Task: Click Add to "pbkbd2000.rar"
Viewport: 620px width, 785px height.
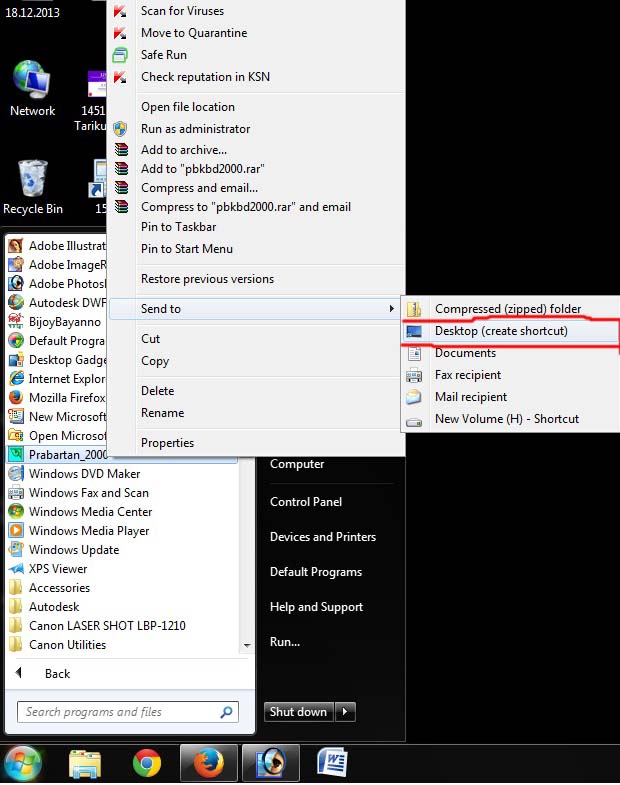Action: click(202, 169)
